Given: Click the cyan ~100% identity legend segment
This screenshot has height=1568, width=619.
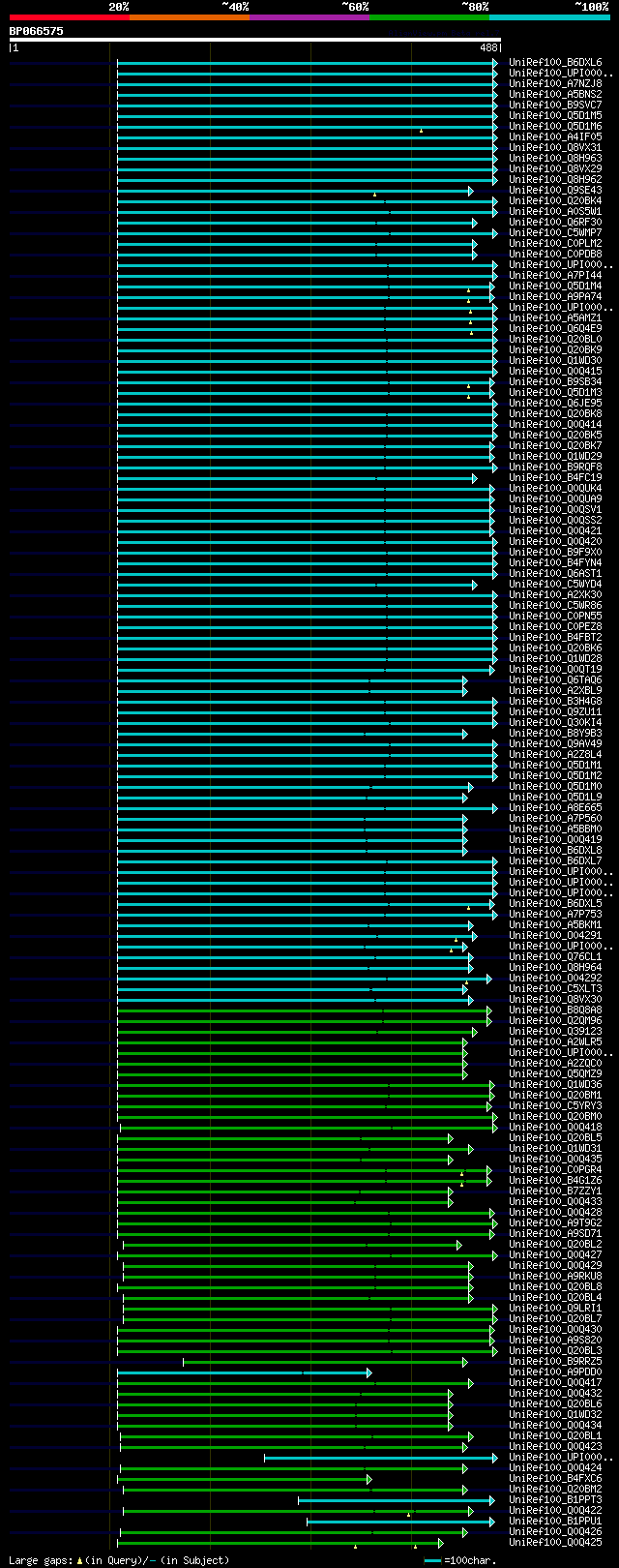Looking at the screenshot, I should (x=549, y=17).
